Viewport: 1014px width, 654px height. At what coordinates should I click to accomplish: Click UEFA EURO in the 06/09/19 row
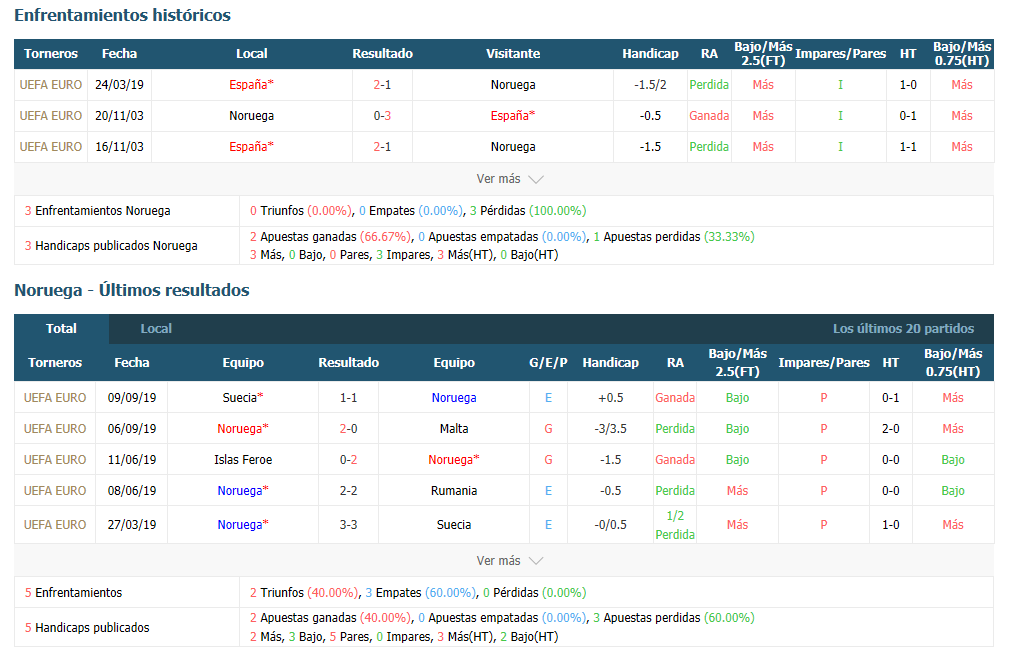click(x=55, y=429)
